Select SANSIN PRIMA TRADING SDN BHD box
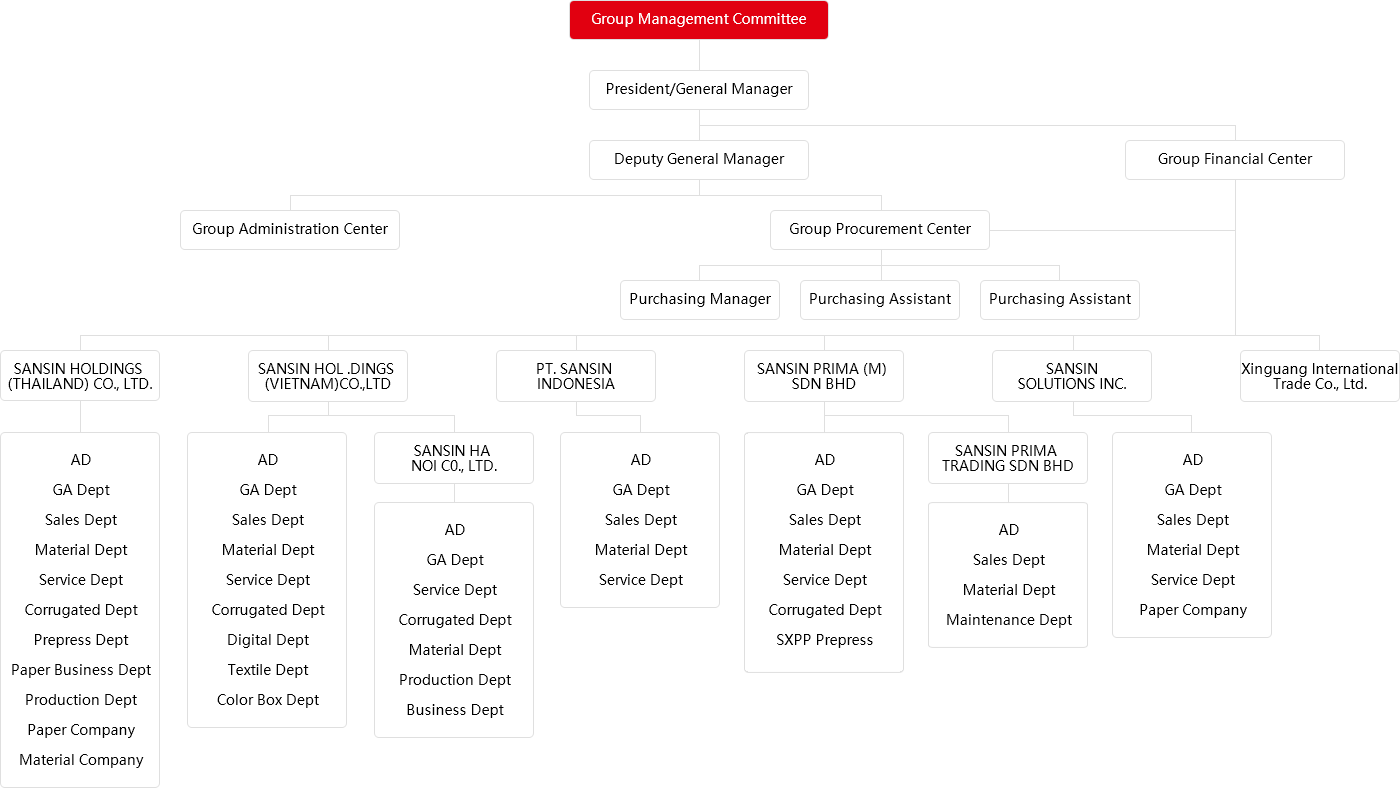Screen dimensions: 1400x788 [1008, 458]
